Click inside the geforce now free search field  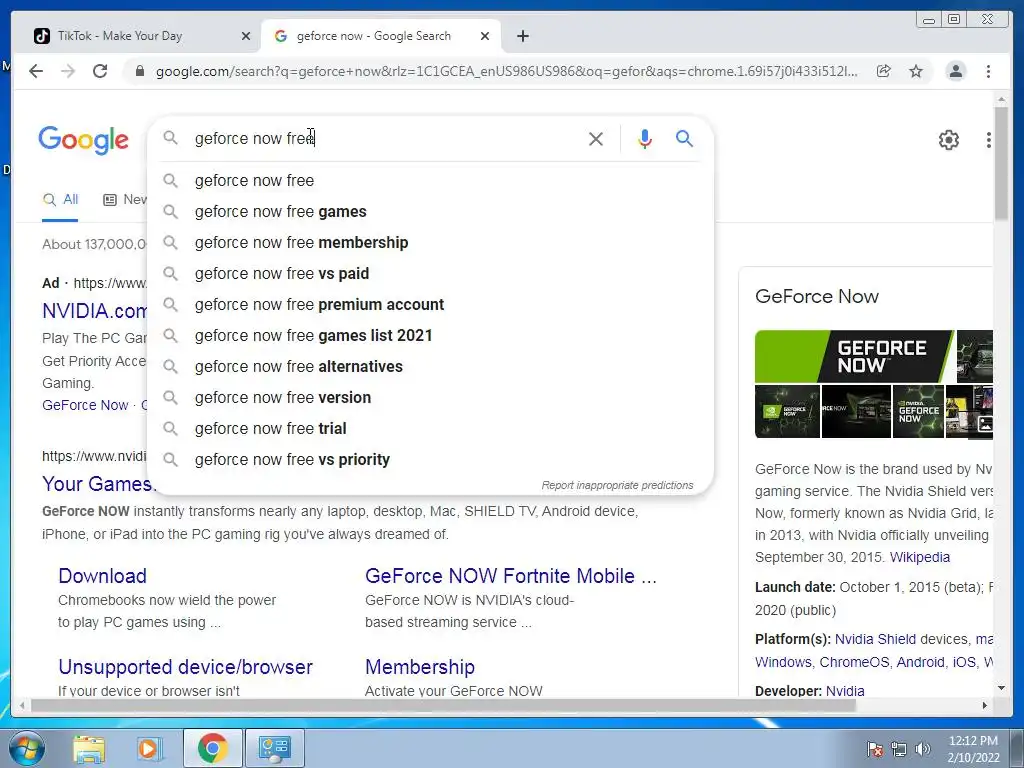[x=385, y=138]
